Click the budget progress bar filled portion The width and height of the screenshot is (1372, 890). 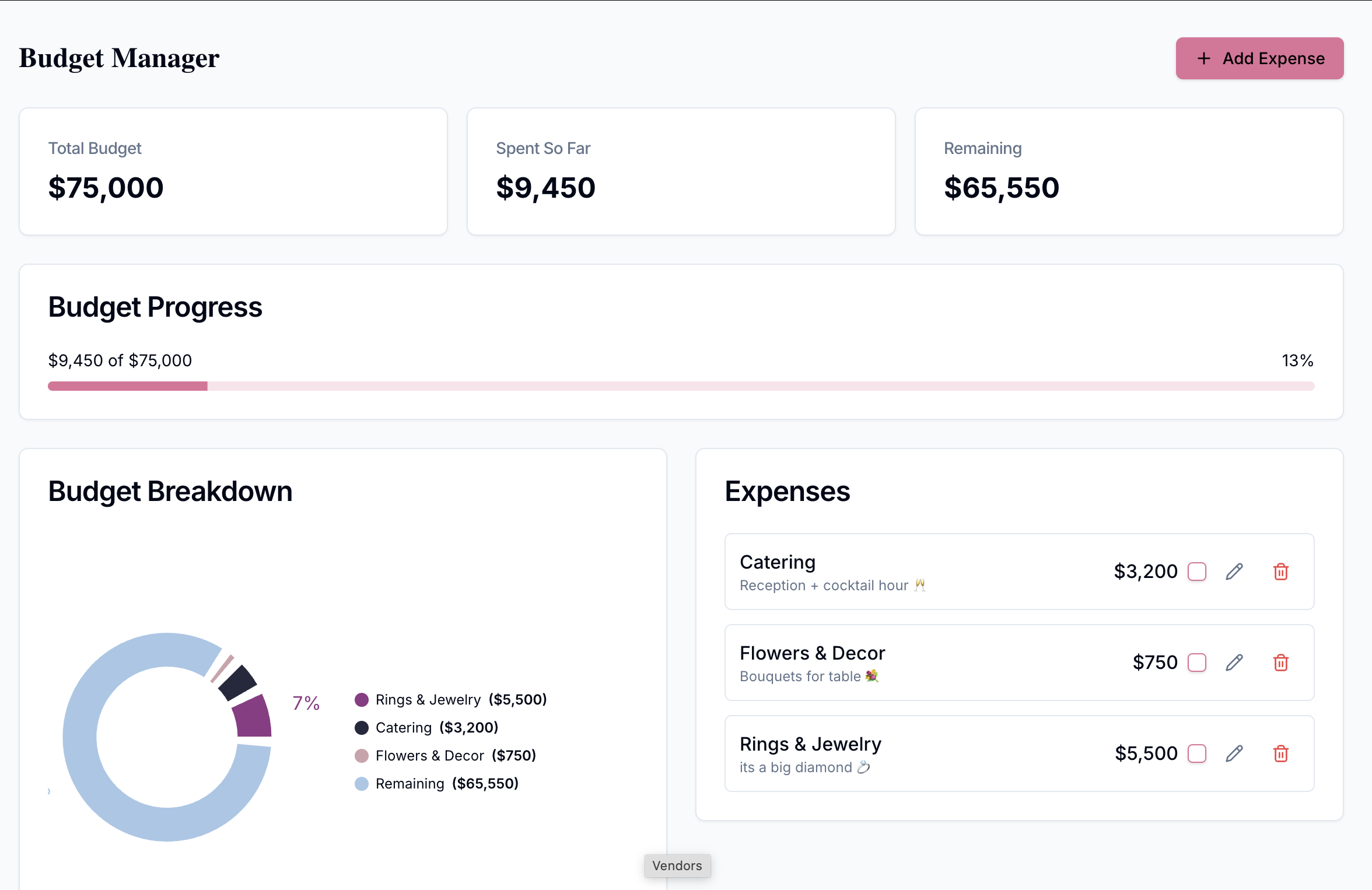(x=128, y=386)
